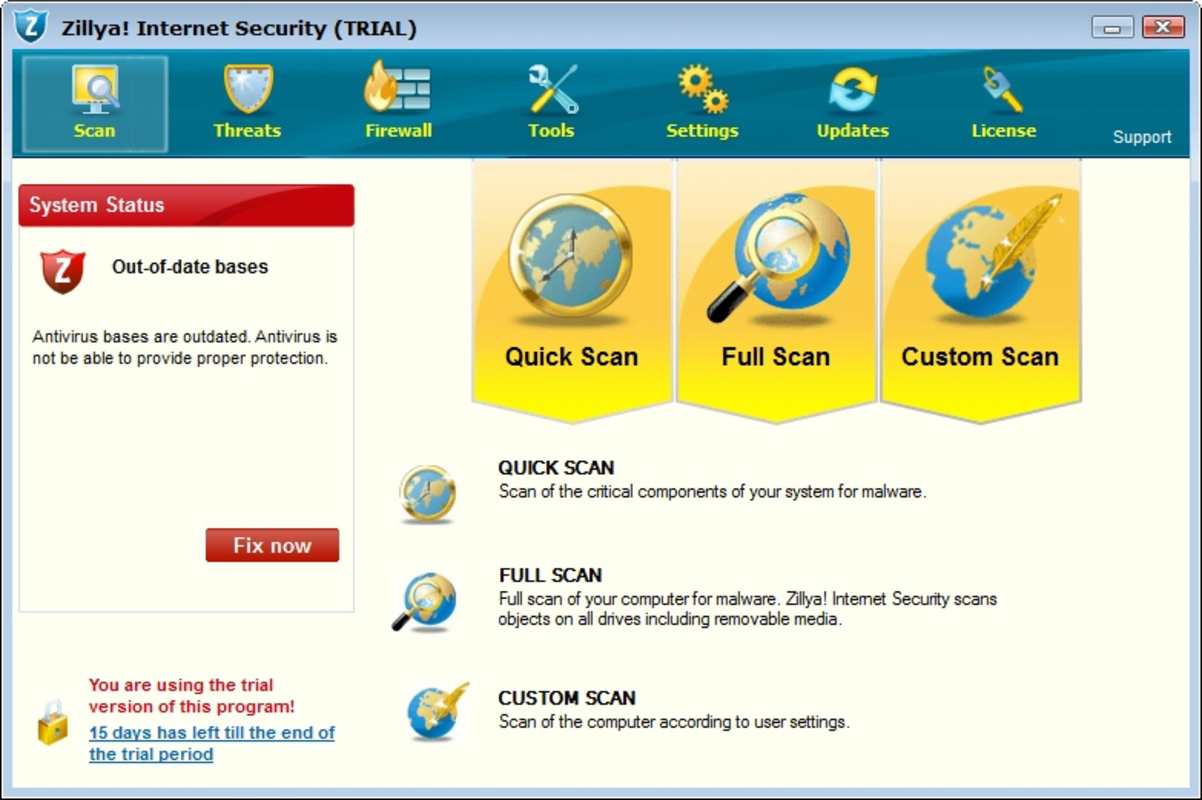Click the red Zillya shield status icon

click(x=62, y=271)
